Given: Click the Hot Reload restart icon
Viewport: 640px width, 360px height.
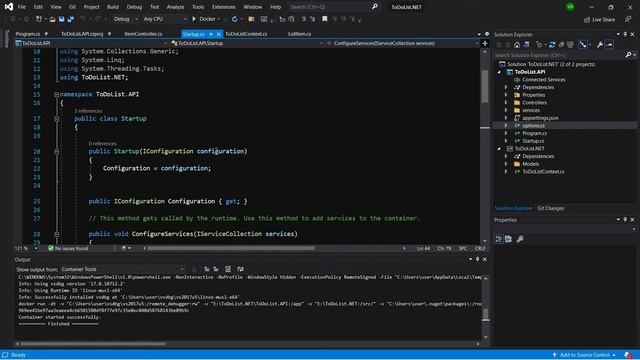Looking at the screenshot, I should tap(234, 19).
